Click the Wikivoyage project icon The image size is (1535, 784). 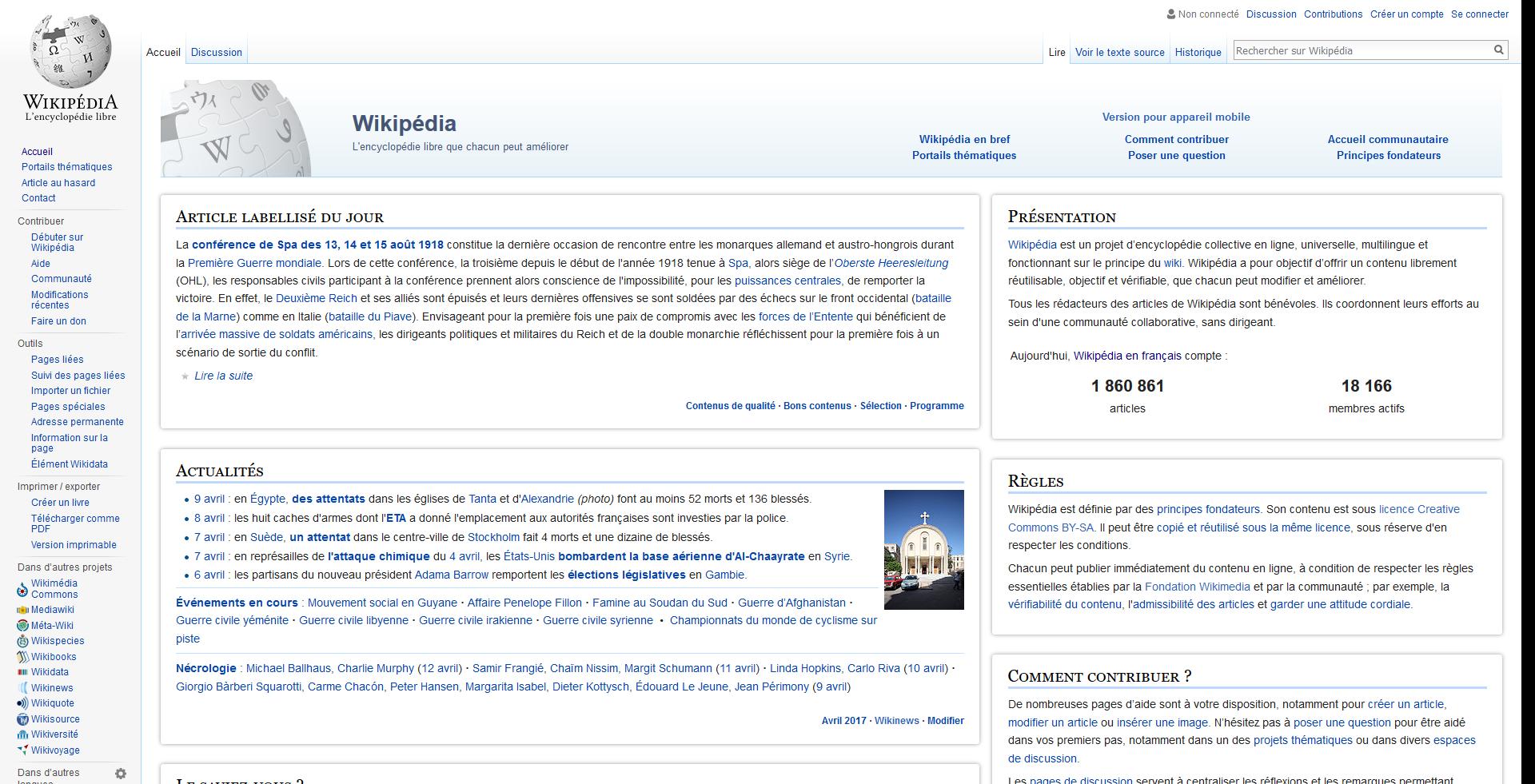(x=22, y=750)
